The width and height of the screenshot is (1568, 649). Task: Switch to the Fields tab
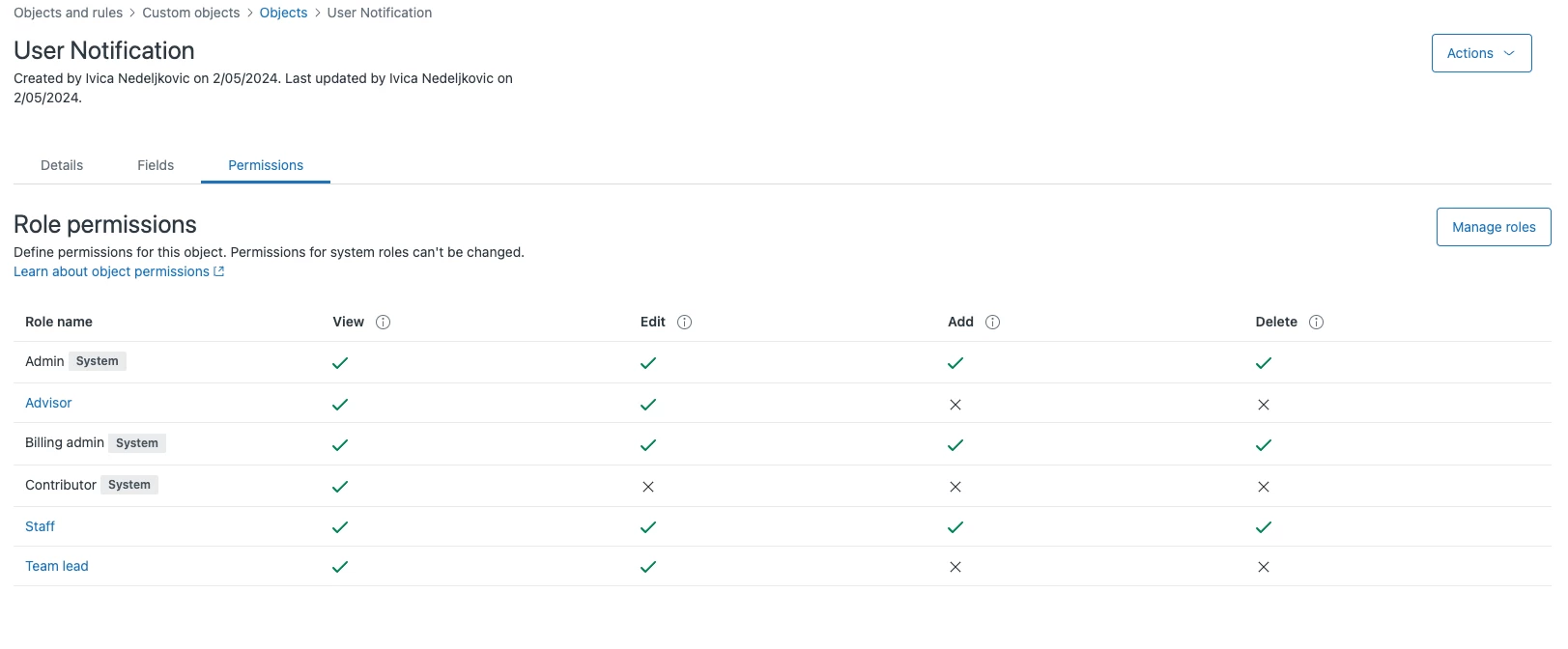tap(156, 165)
